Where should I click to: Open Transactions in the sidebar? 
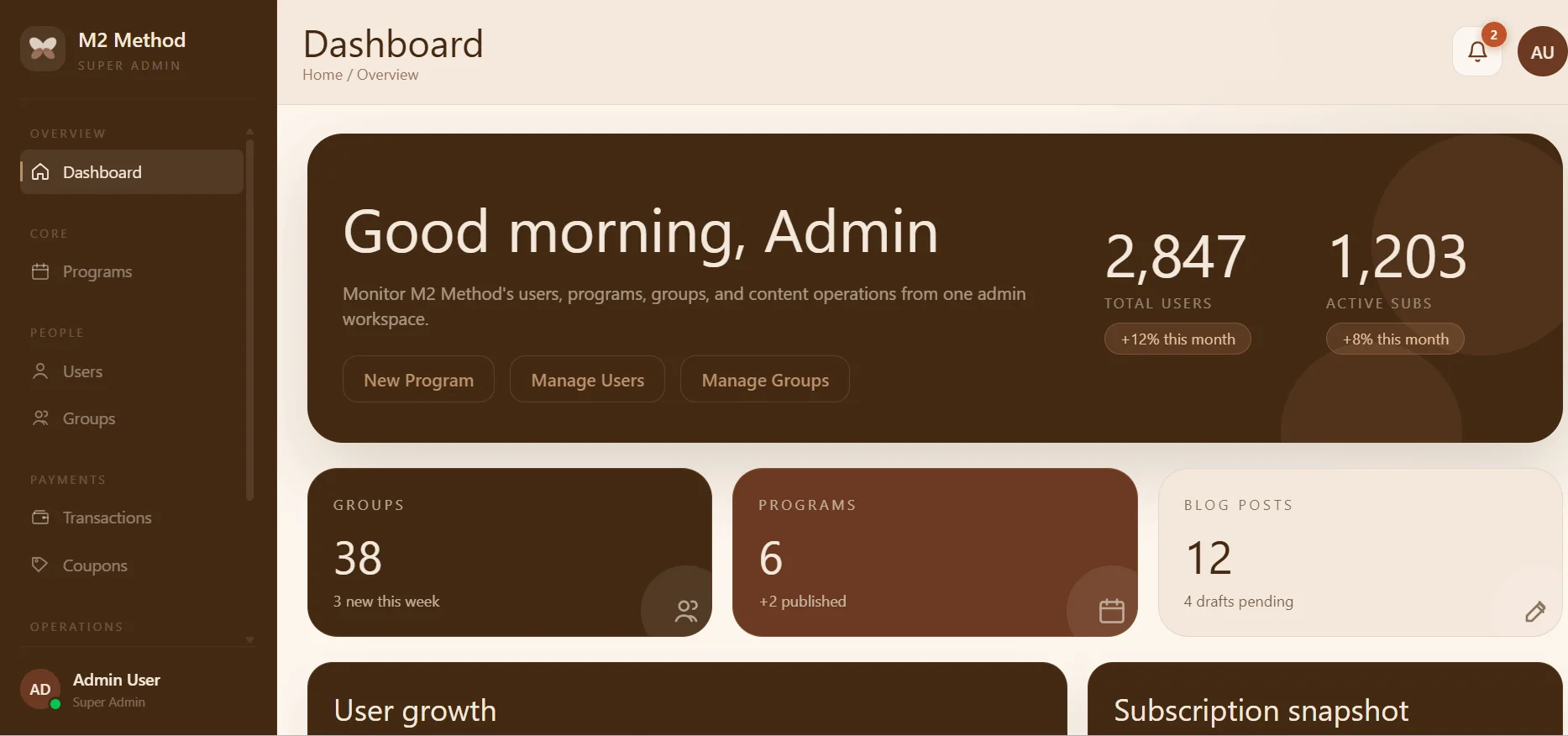click(x=132, y=518)
